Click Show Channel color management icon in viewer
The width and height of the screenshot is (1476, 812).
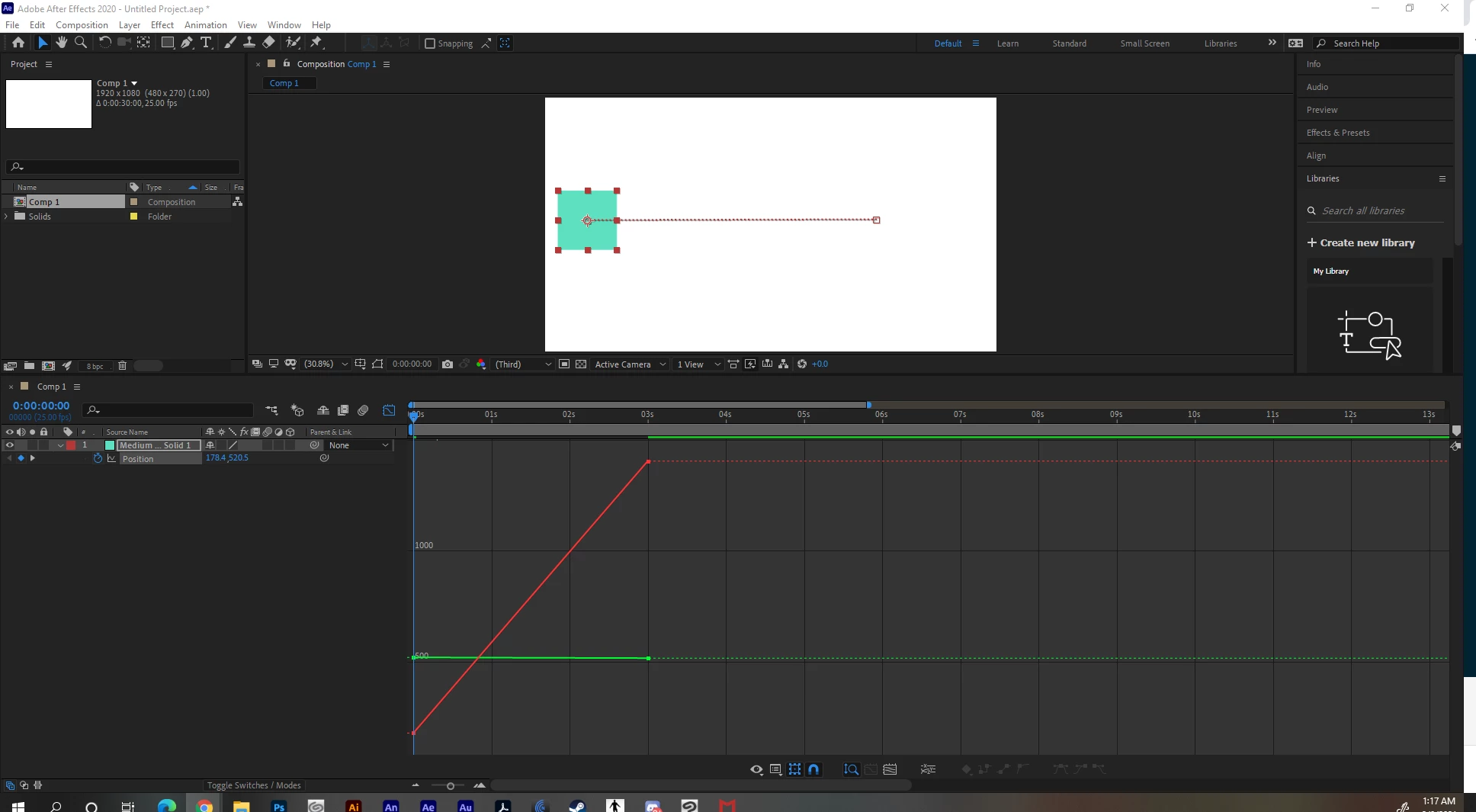481,364
